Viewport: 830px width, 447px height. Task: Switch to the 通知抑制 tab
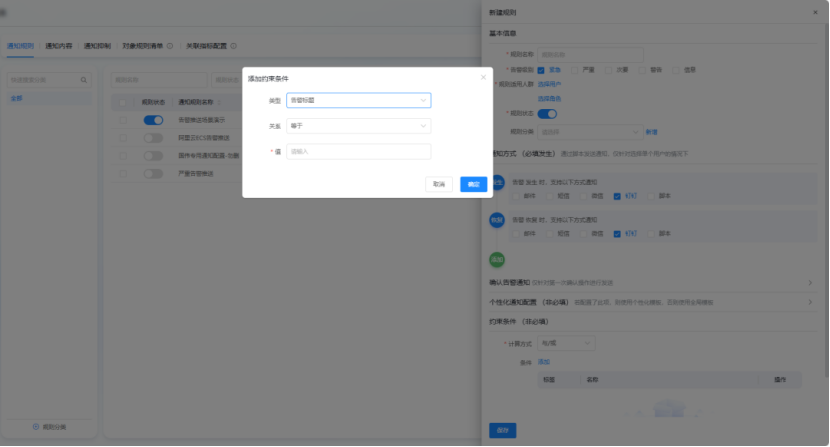point(97,46)
